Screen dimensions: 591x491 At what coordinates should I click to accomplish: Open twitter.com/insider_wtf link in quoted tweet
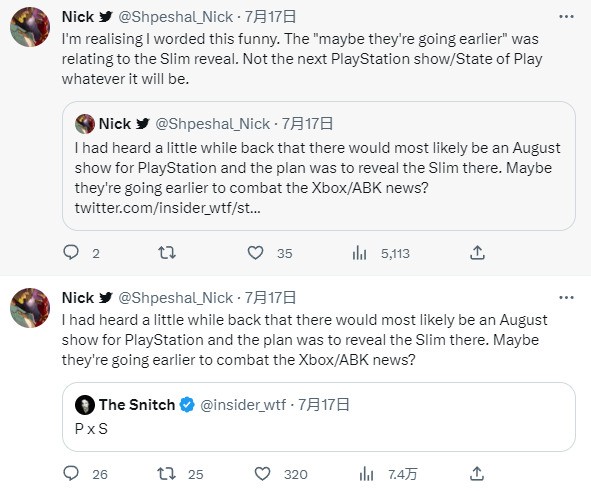click(x=167, y=208)
